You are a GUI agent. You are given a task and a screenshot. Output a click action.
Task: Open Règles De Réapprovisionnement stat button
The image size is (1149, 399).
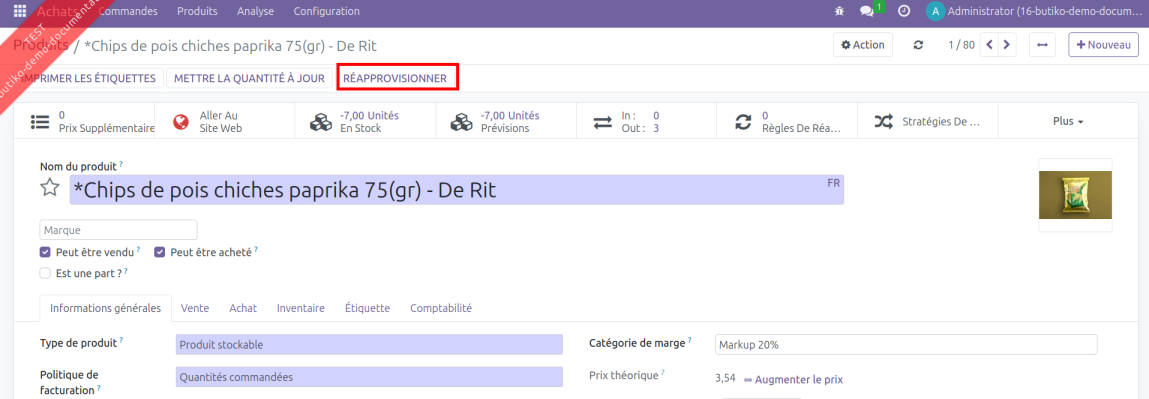pos(787,122)
